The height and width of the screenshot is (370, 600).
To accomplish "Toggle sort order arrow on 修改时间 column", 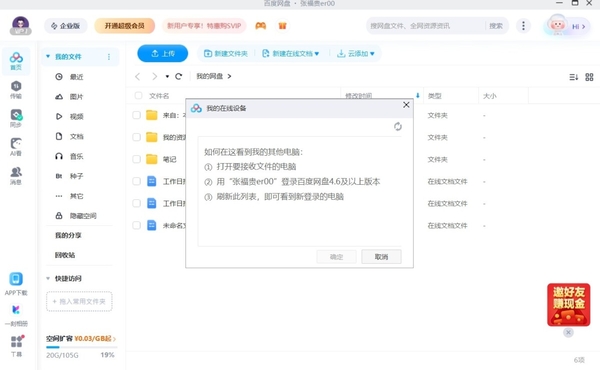I will click(417, 95).
